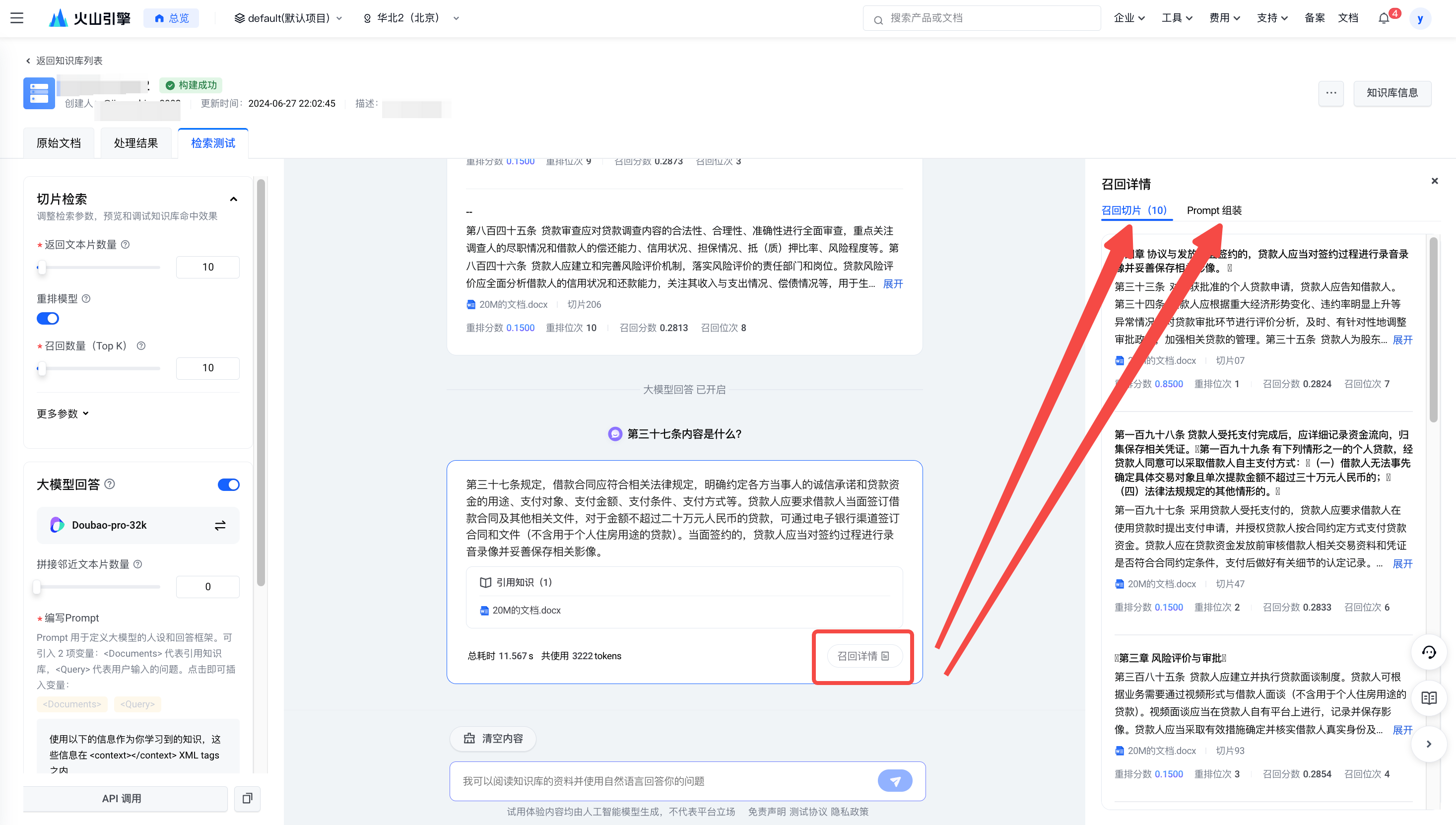The height and width of the screenshot is (825, 1456).
Task: Open the 费用 dropdown menu
Action: coord(1224,18)
